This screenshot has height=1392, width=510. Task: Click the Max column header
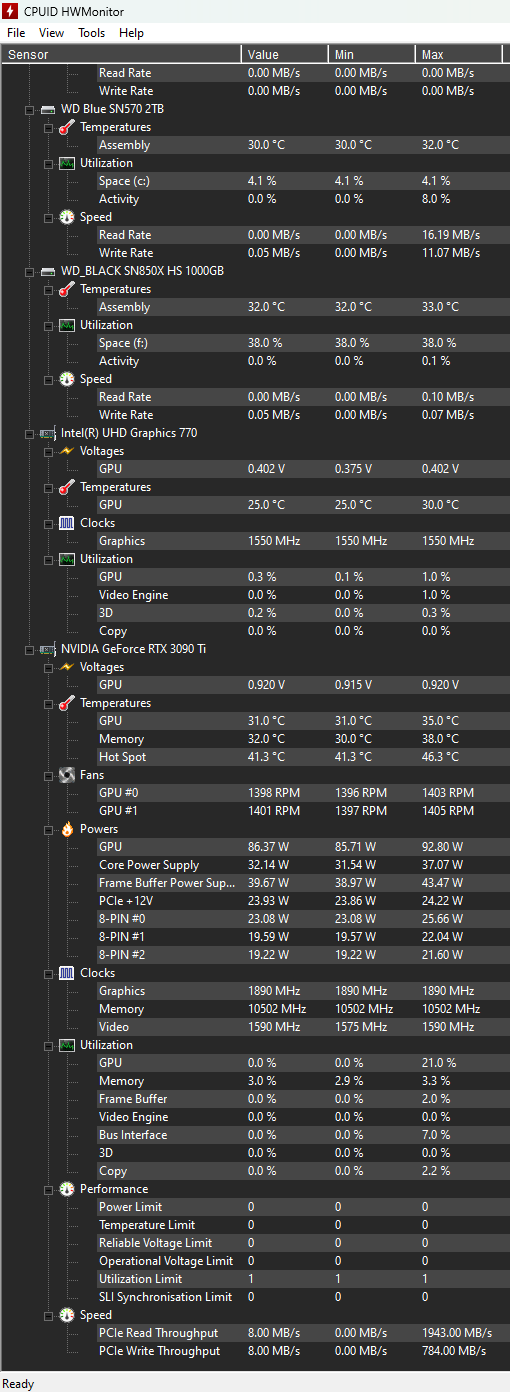point(459,54)
